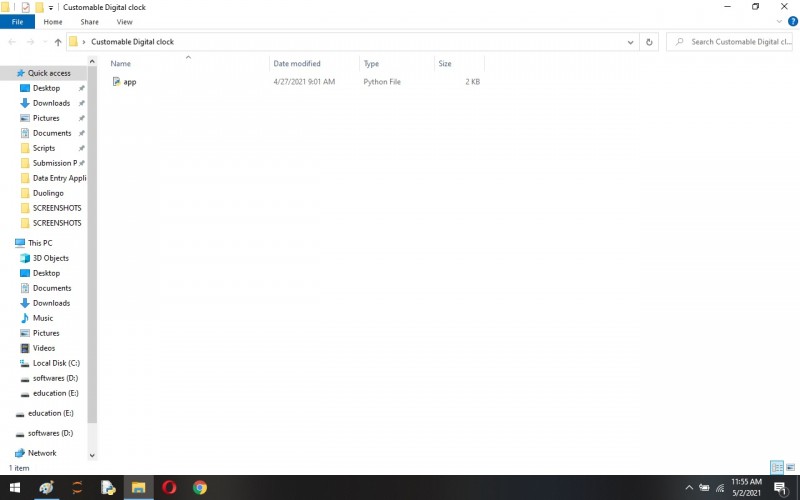The image size is (800, 500).
Task: Open pinned Desktop under Quick access
Action: tap(46, 88)
